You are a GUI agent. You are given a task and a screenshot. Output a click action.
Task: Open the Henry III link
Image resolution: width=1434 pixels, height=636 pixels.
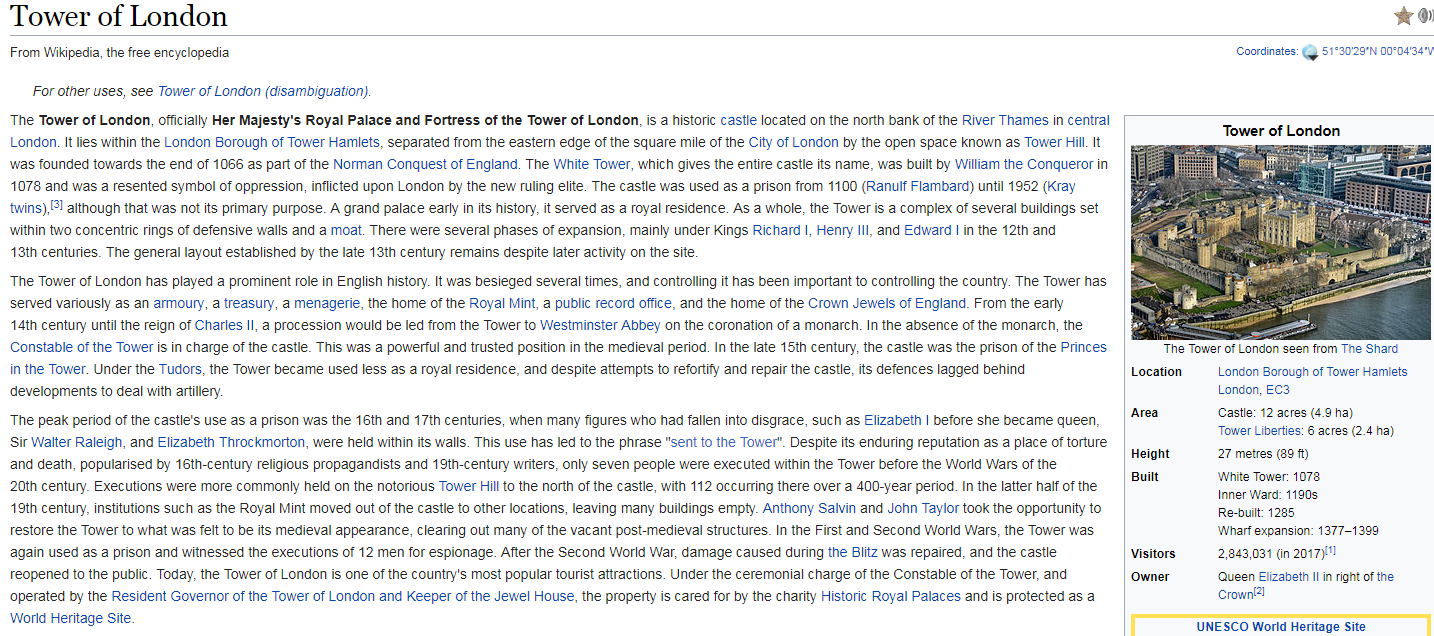[844, 230]
